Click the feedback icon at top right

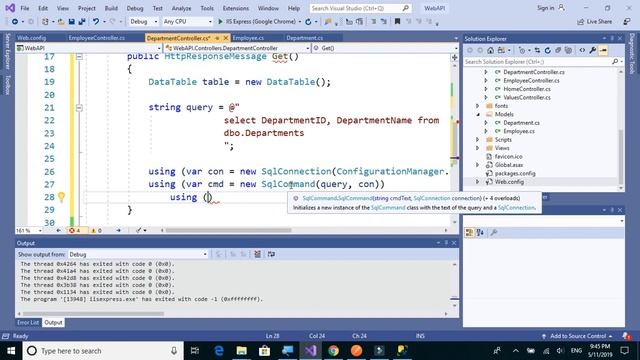(x=627, y=22)
